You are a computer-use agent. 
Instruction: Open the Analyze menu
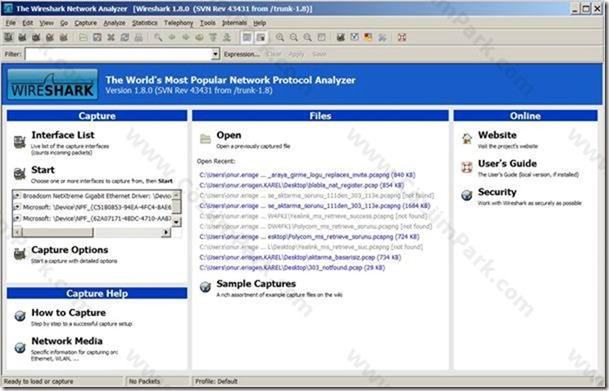114,23
